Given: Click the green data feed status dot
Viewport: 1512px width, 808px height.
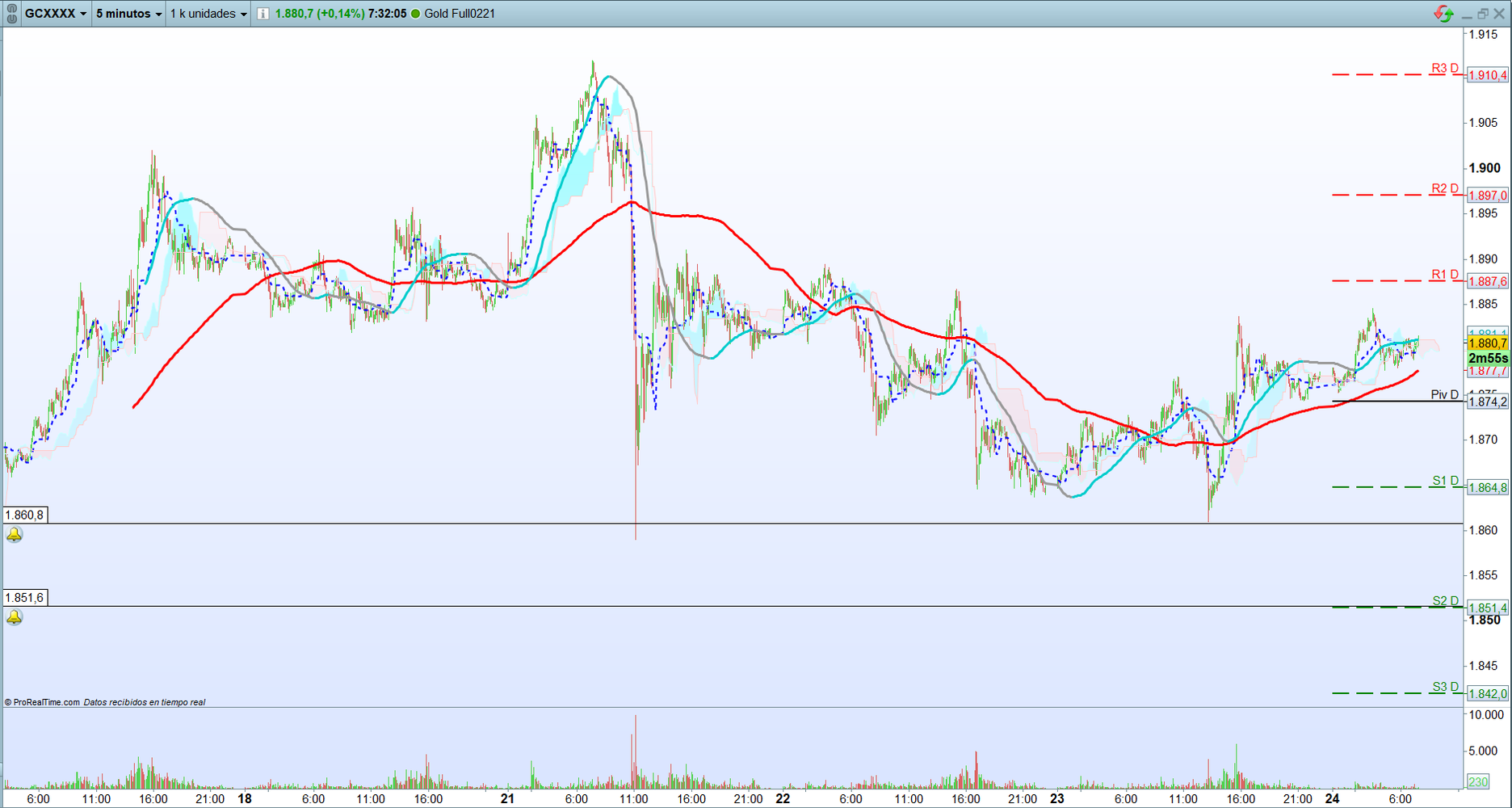Looking at the screenshot, I should pos(414,13).
